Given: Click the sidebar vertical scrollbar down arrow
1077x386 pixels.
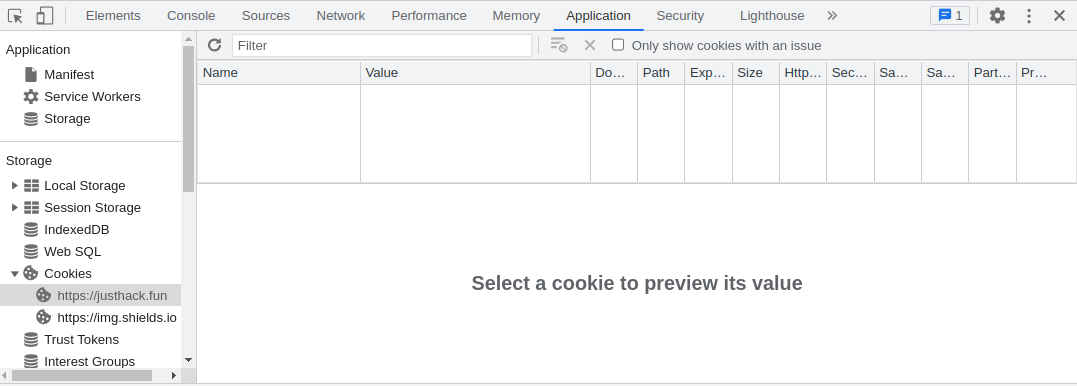Looking at the screenshot, I should coord(188,359).
